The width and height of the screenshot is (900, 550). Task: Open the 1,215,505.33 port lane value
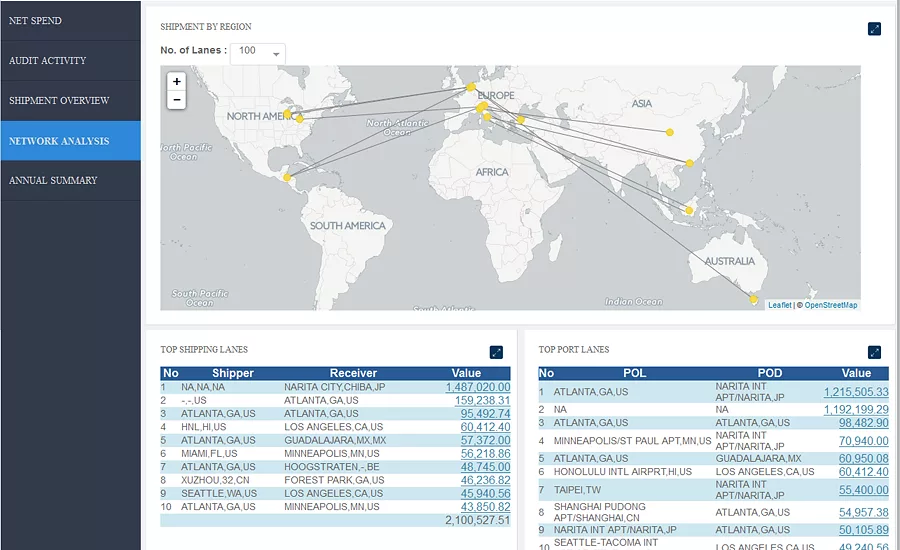pyautogui.click(x=856, y=392)
